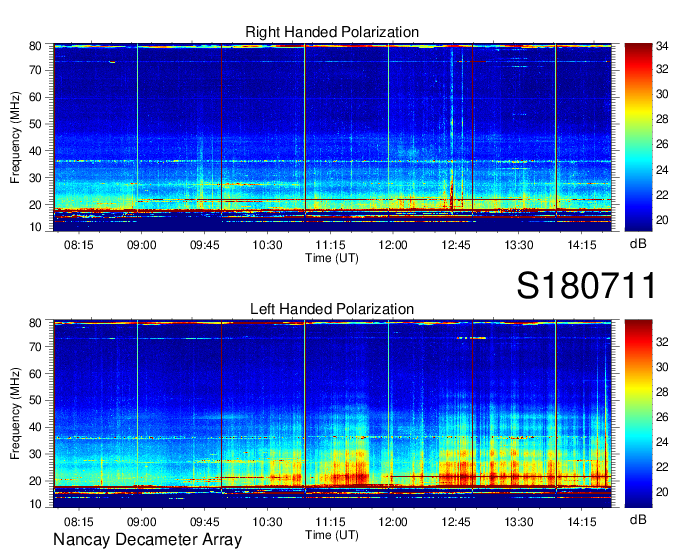Click the Left Handed Polarization spectrogram image
This screenshot has width=680, height=552.
tap(332, 414)
